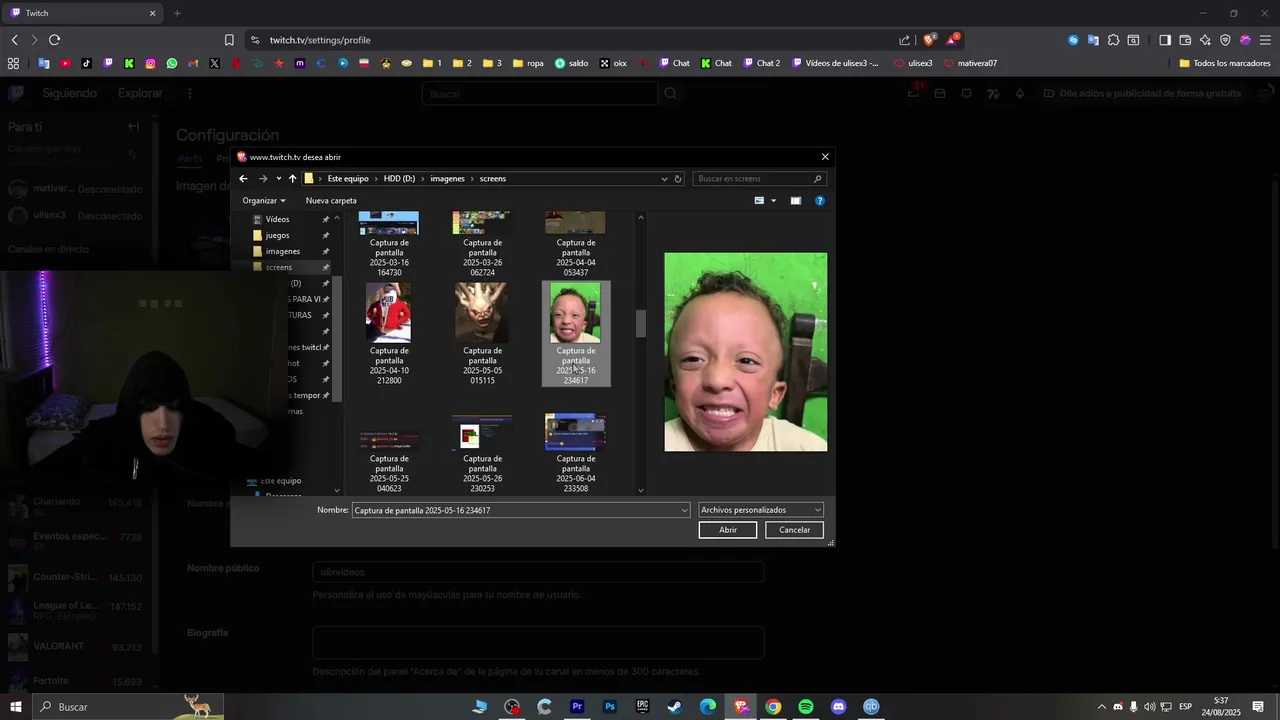The height and width of the screenshot is (720, 1280).
Task: Select file Captura de pantalla 2025-05-25 040623
Action: [389, 454]
